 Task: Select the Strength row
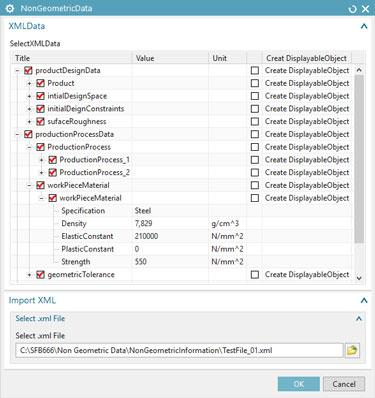(182, 262)
